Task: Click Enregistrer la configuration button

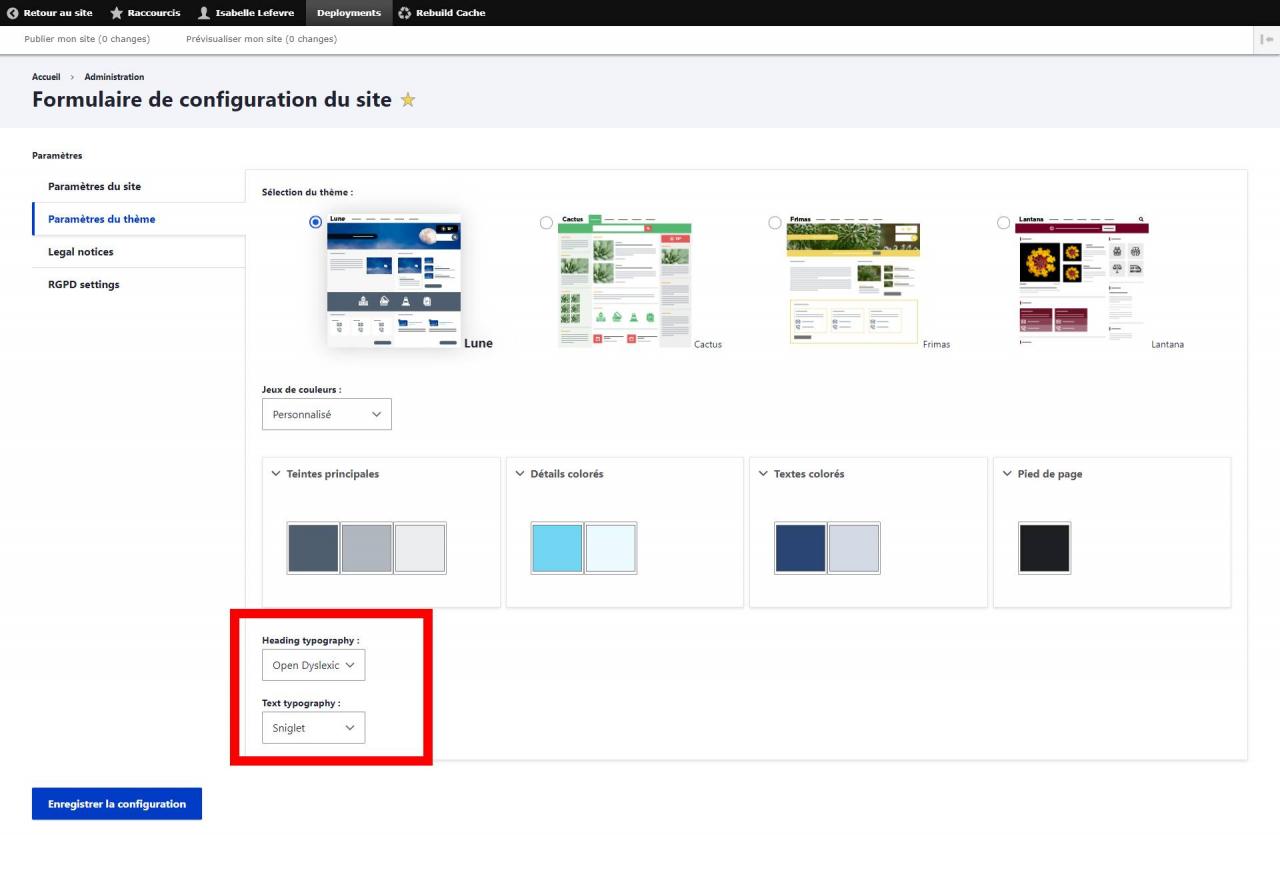Action: [x=117, y=804]
